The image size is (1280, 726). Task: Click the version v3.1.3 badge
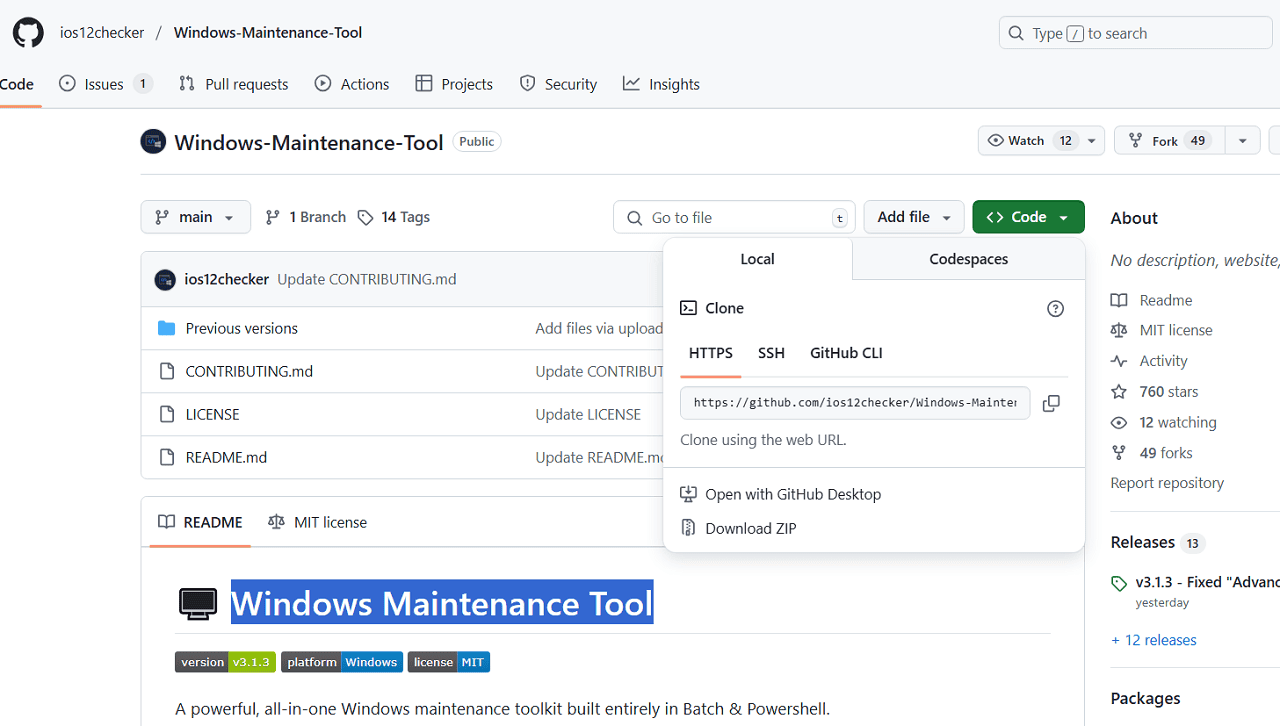pos(225,662)
